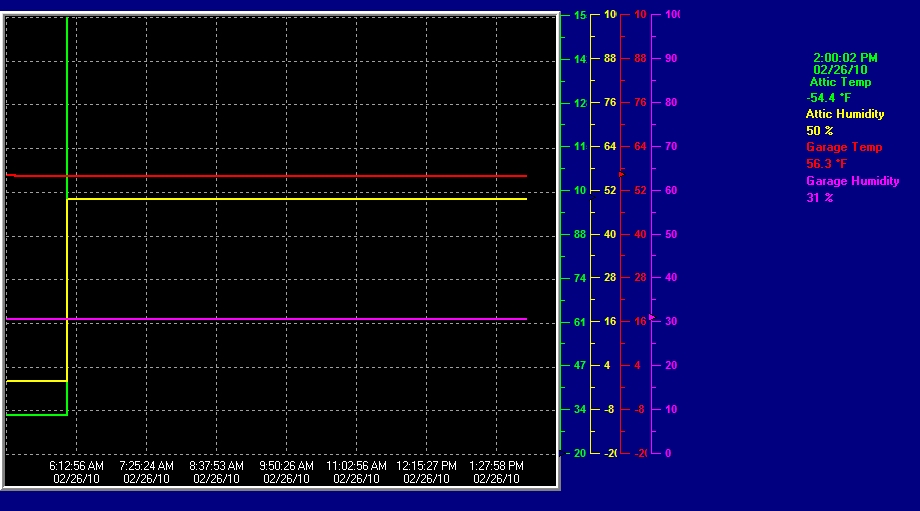This screenshot has width=920, height=511.
Task: Select the Garage Humidity legend label
Action: [852, 181]
